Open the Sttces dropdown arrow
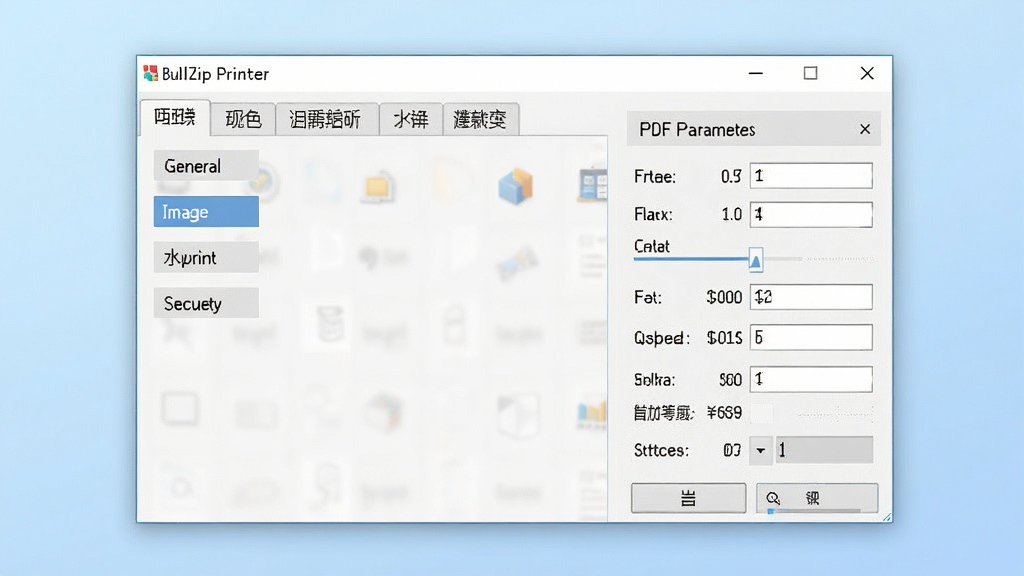Image resolution: width=1024 pixels, height=576 pixels. pos(760,451)
